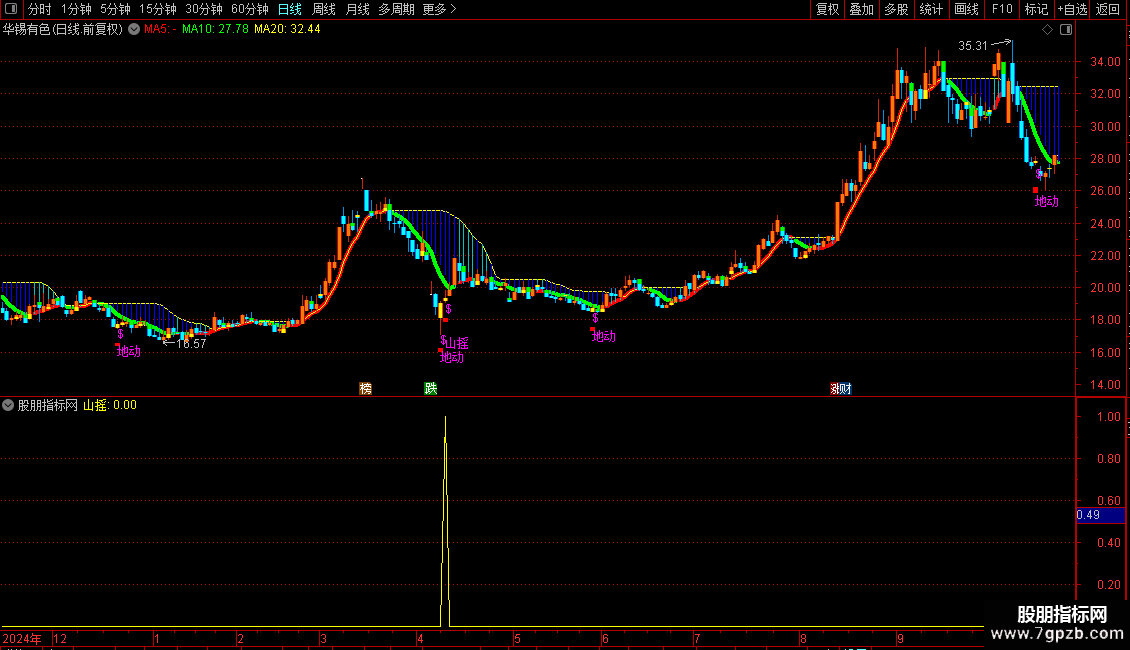Click the MA10: 27.78 value
Viewport: 1130px width, 650px height.
pyautogui.click(x=215, y=30)
